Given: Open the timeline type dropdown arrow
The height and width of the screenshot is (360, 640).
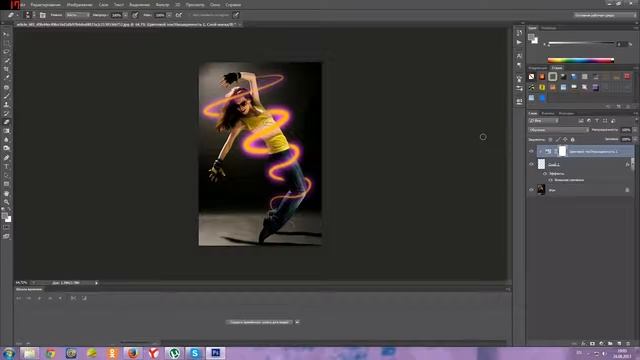Looking at the screenshot, I should [x=297, y=322].
